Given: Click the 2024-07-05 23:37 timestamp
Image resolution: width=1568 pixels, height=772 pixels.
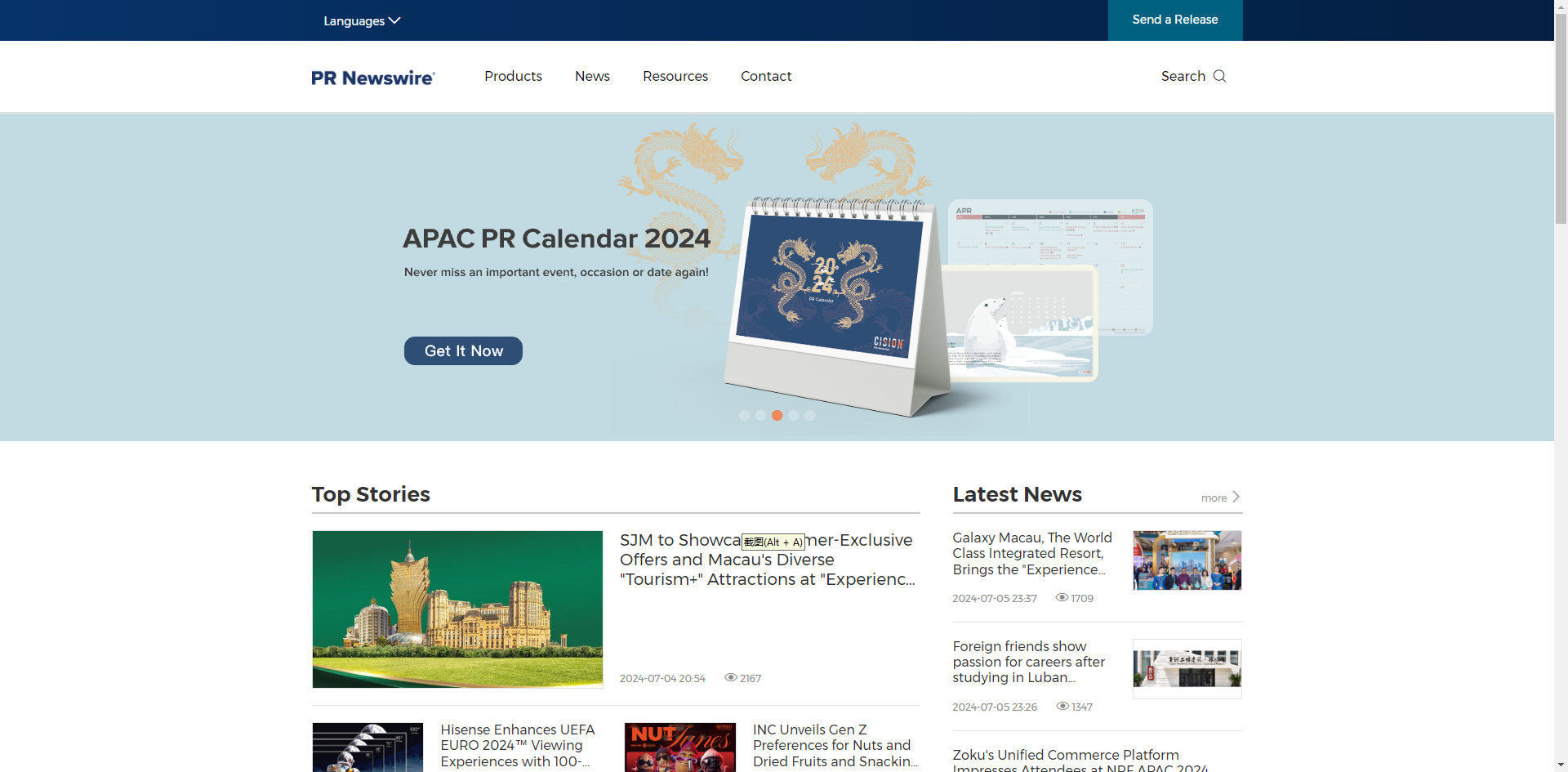Looking at the screenshot, I should coord(995,598).
